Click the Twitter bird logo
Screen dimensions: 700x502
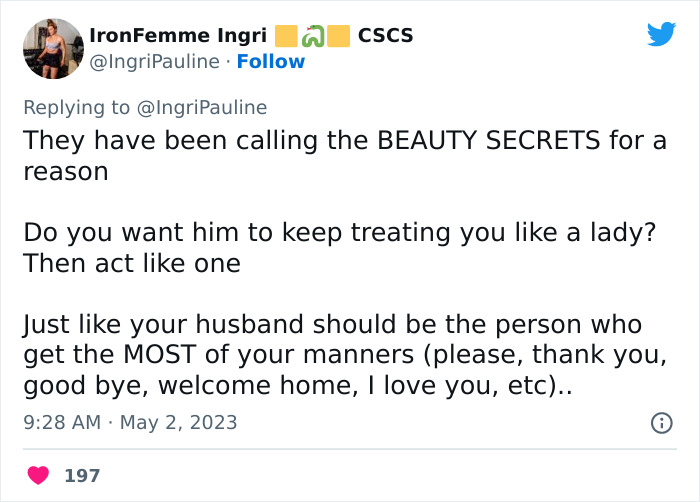pyautogui.click(x=661, y=34)
